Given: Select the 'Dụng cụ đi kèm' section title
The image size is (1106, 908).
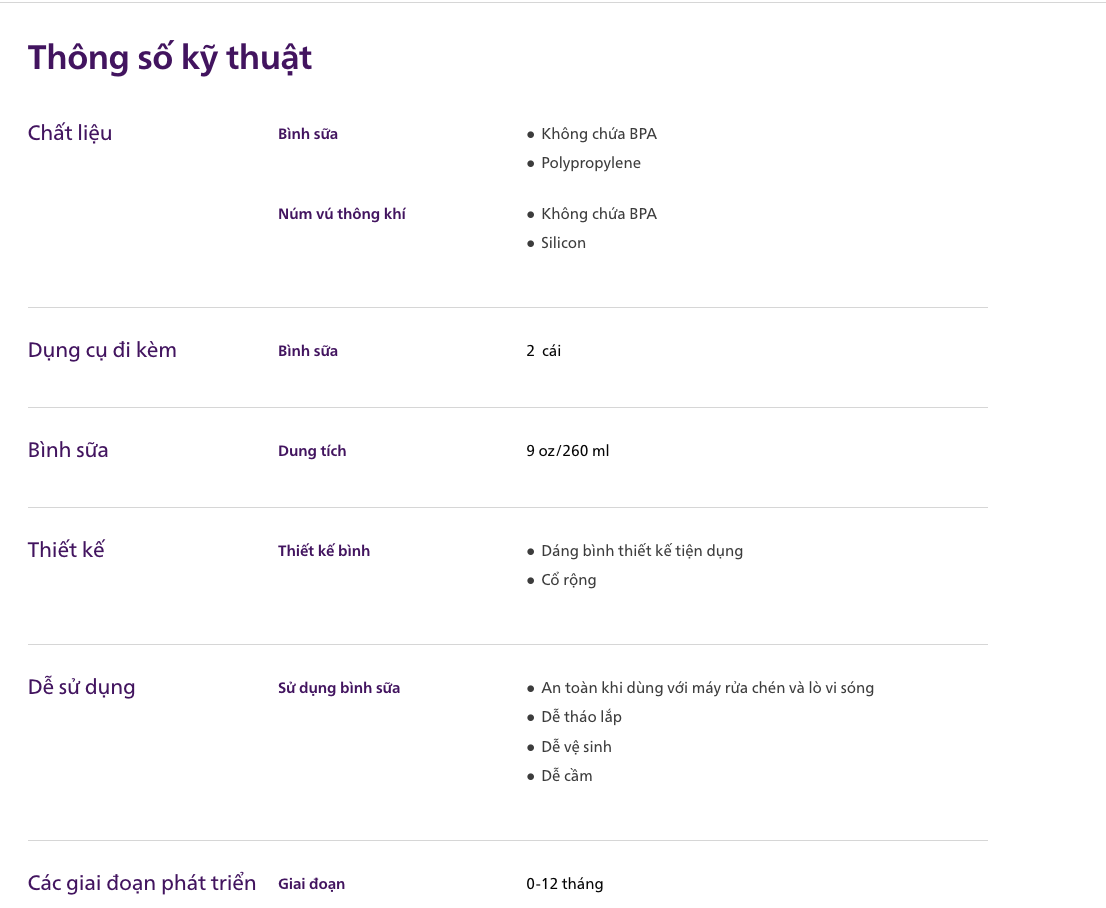Looking at the screenshot, I should pyautogui.click(x=102, y=350).
